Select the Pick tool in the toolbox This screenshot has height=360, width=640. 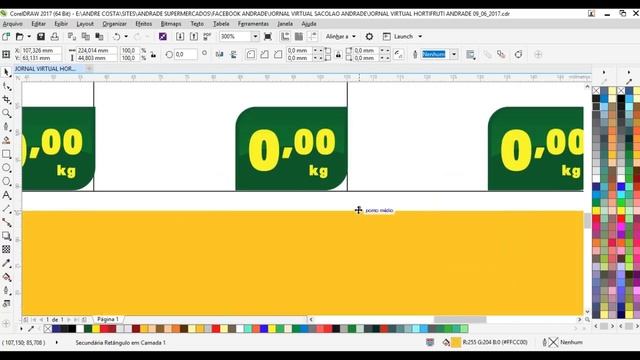click(x=6, y=73)
